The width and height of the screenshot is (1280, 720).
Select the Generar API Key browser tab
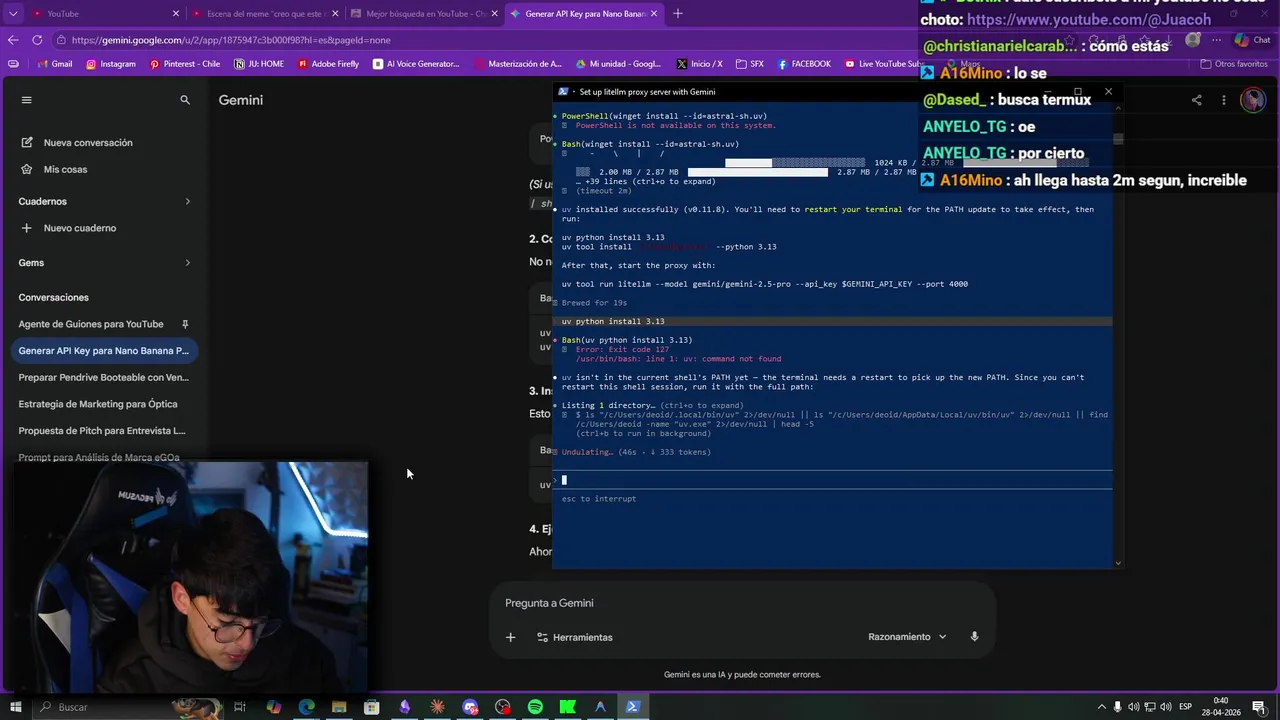(x=582, y=14)
